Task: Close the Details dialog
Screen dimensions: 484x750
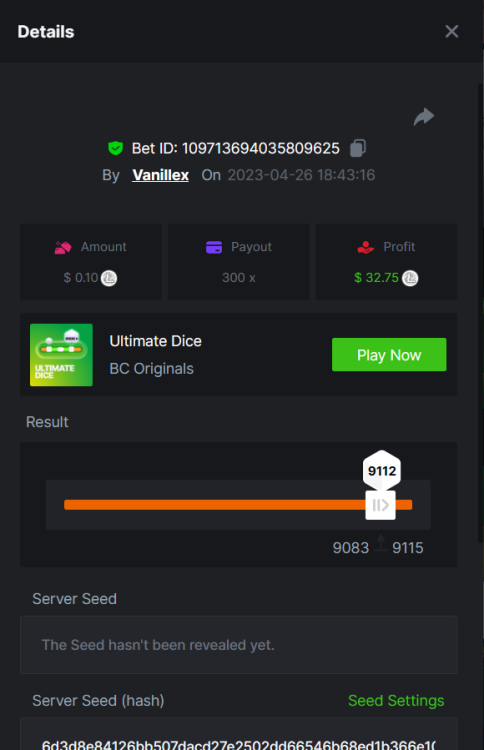Action: [x=451, y=32]
